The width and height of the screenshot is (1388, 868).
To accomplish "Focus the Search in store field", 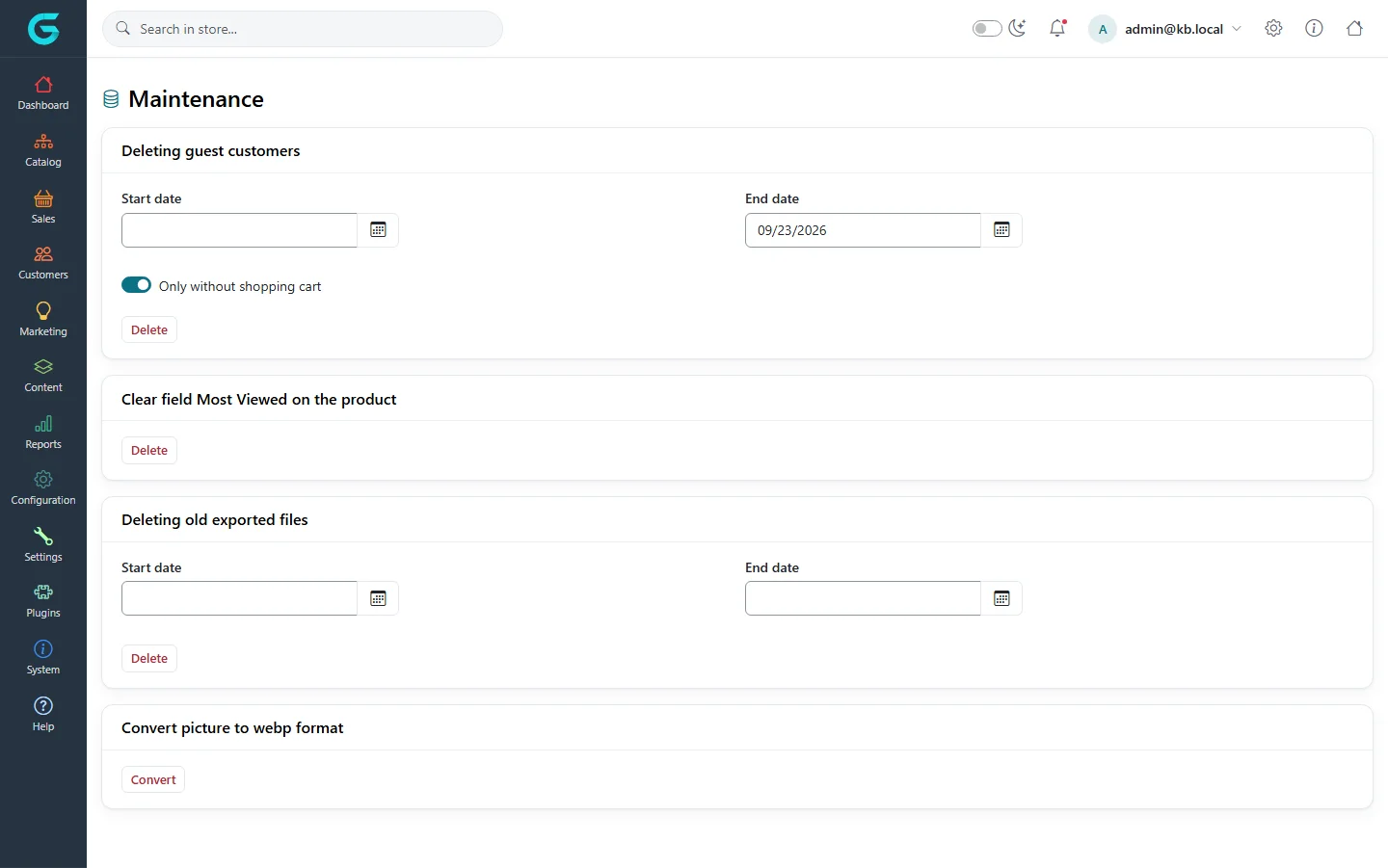I will point(303,29).
